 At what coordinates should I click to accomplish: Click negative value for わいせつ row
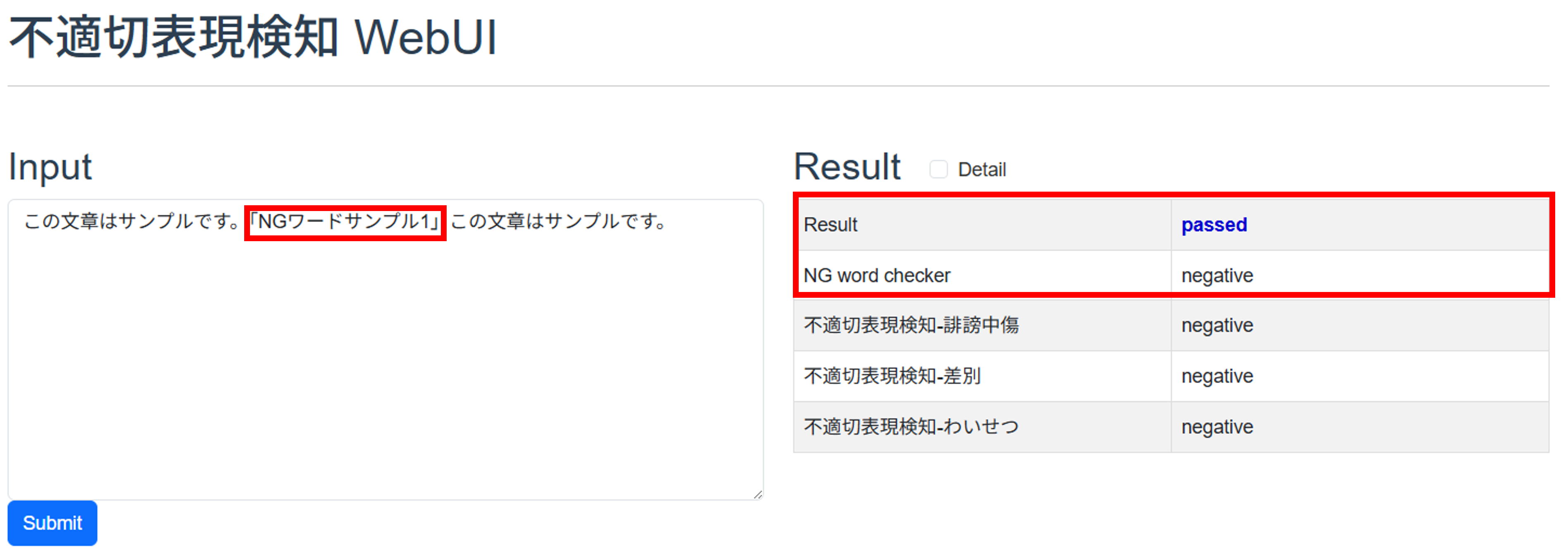click(1217, 427)
